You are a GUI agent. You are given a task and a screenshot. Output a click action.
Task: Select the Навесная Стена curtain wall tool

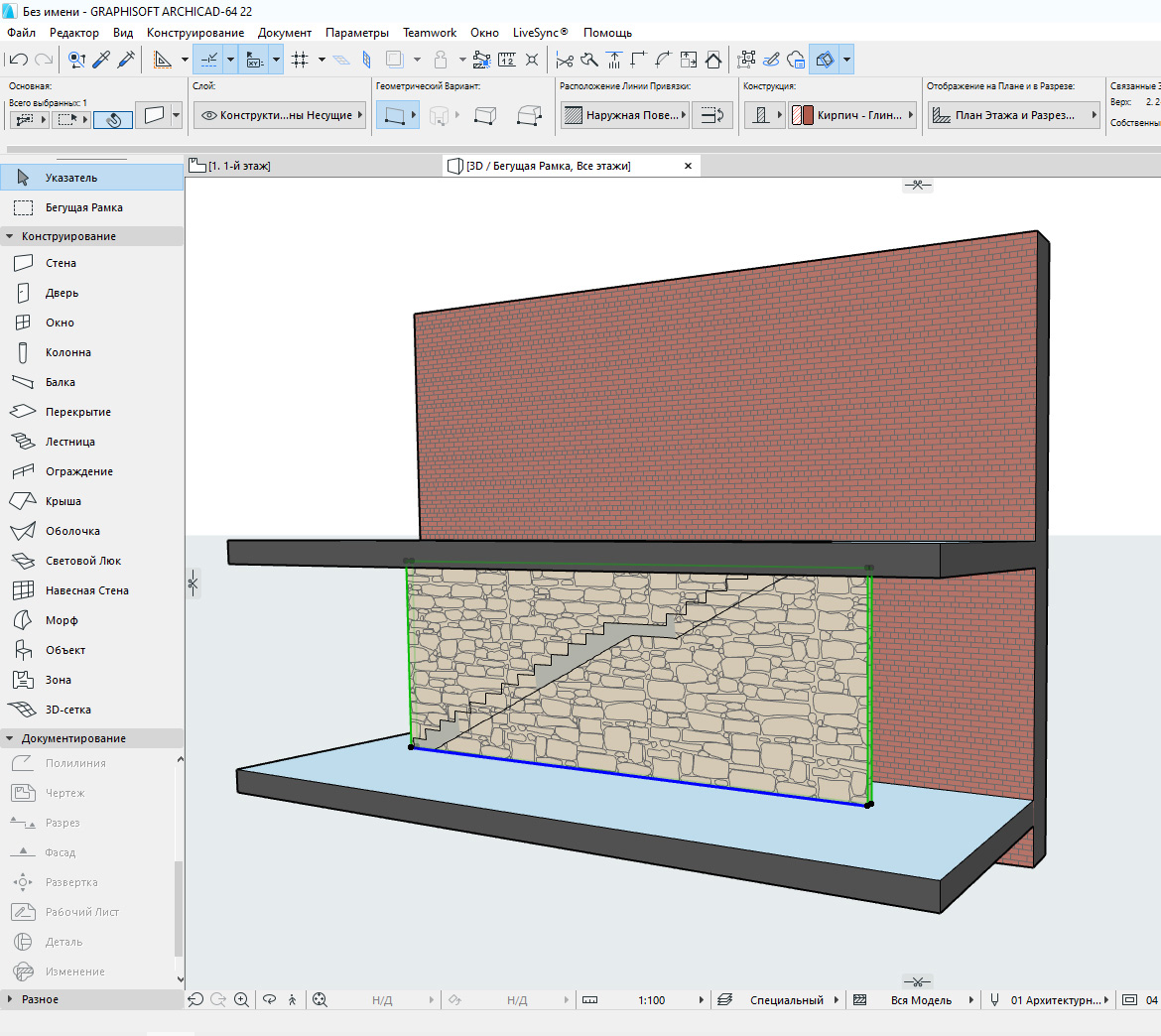coord(86,590)
